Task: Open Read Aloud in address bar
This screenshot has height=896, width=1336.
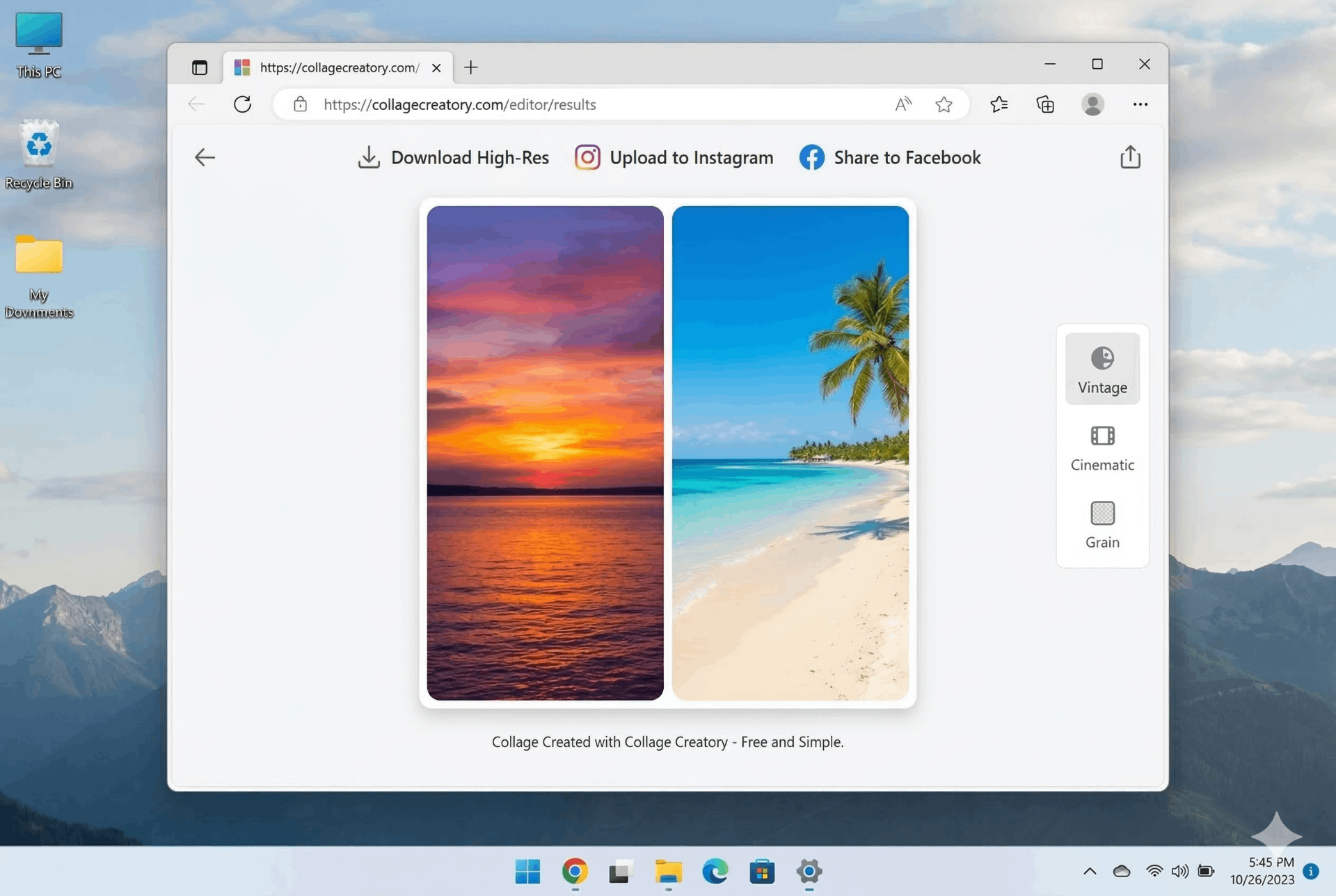Action: pyautogui.click(x=903, y=104)
